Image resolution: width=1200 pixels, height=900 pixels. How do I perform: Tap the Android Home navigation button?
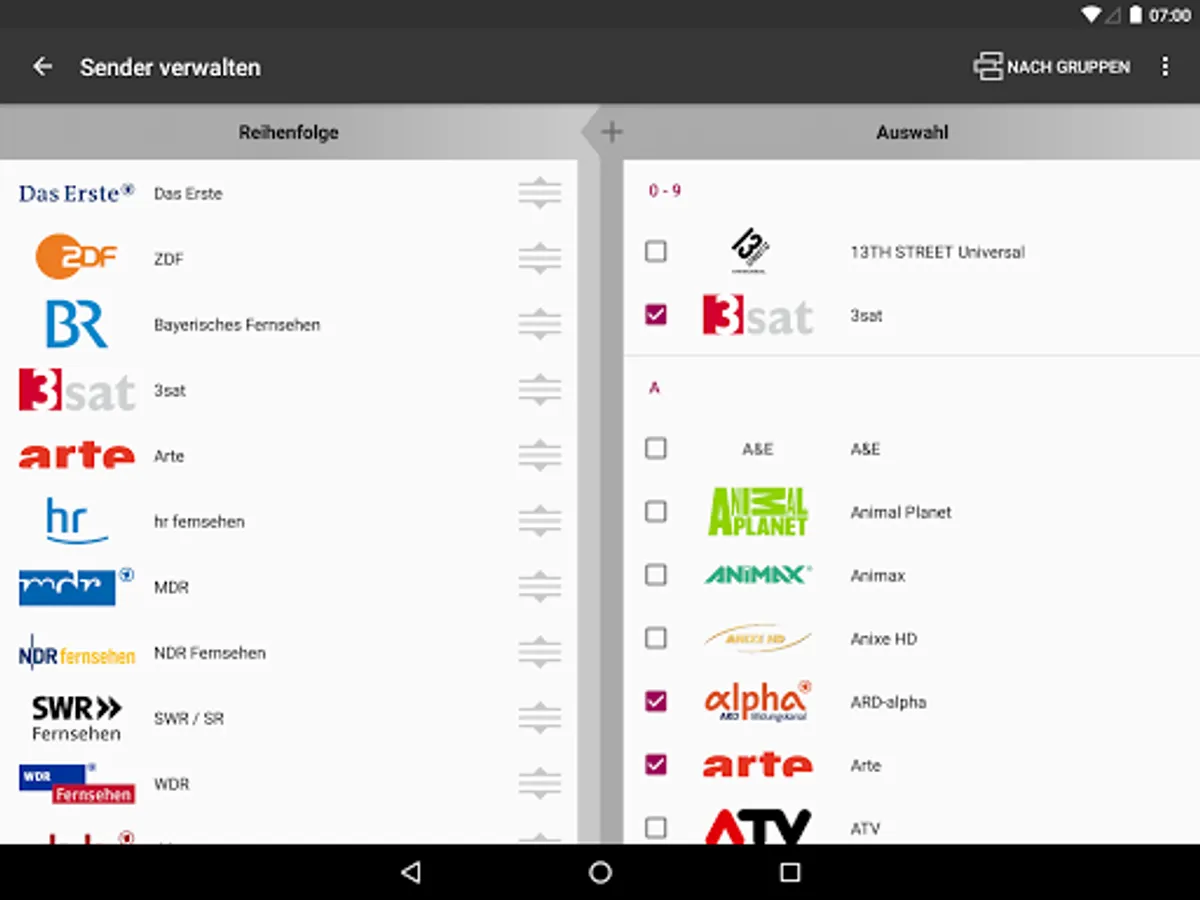click(600, 872)
